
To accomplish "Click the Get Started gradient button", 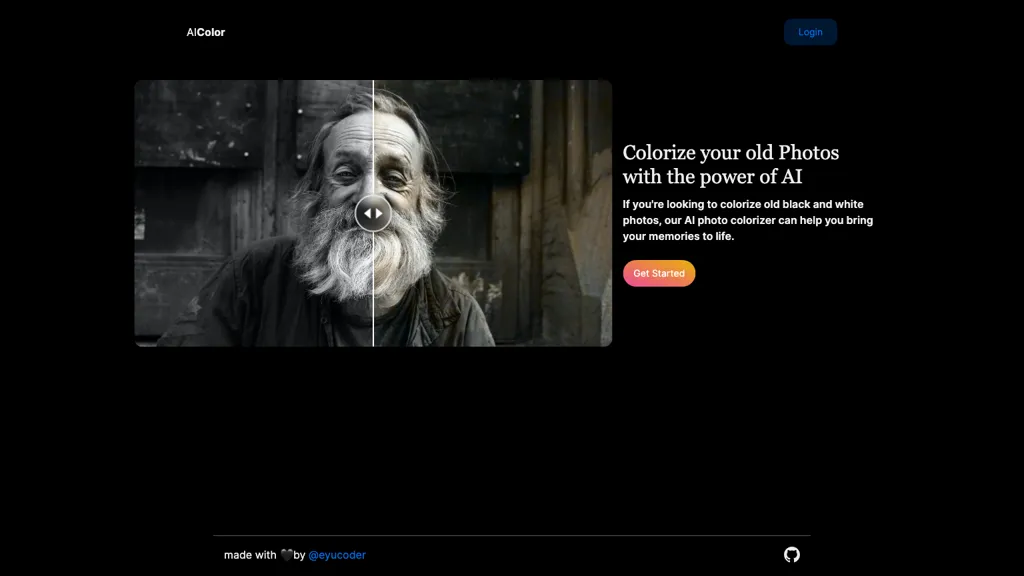I will click(659, 273).
